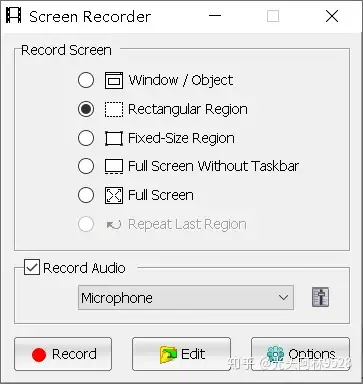Click the Full Screen Without Taskbar icon
This screenshot has width=363, height=384.
pyautogui.click(x=114, y=166)
